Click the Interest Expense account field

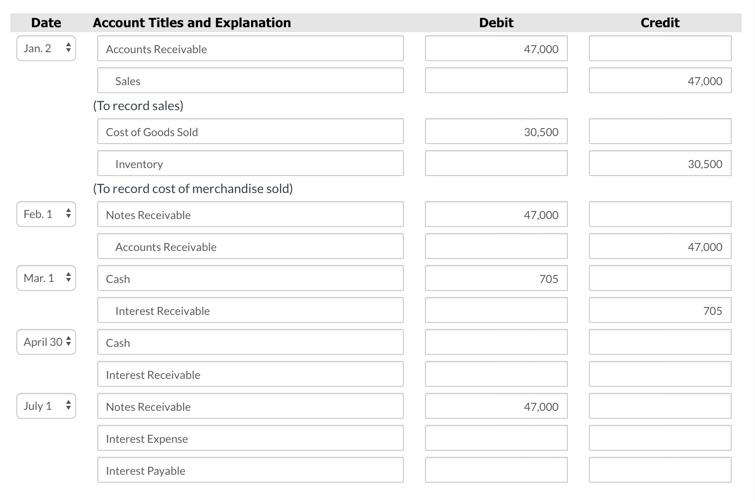(250, 438)
